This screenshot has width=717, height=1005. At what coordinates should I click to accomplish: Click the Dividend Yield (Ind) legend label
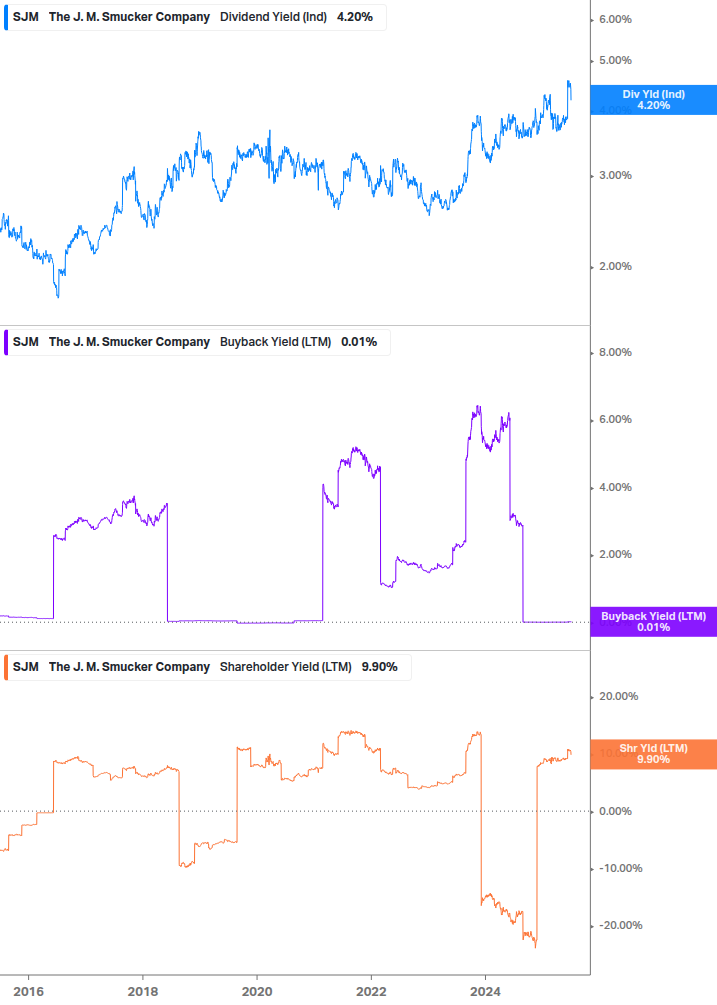273,17
